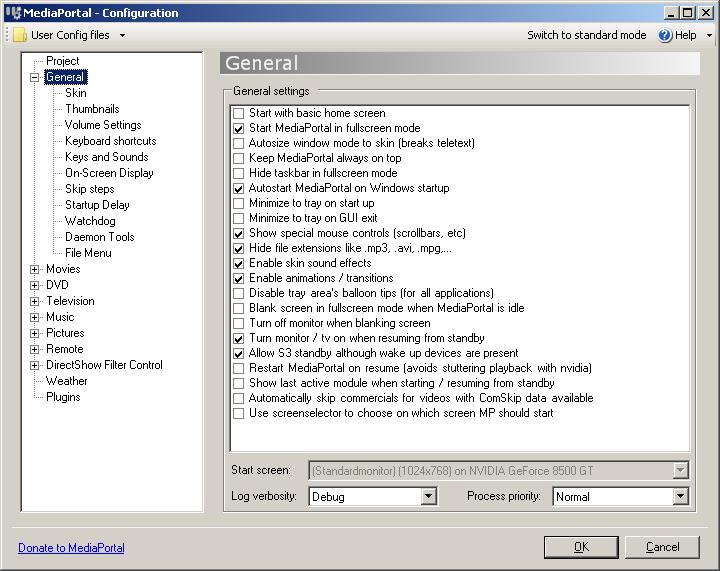This screenshot has height=571, width=720.
Task: Expand the Television tree node
Action: pyautogui.click(x=35, y=301)
